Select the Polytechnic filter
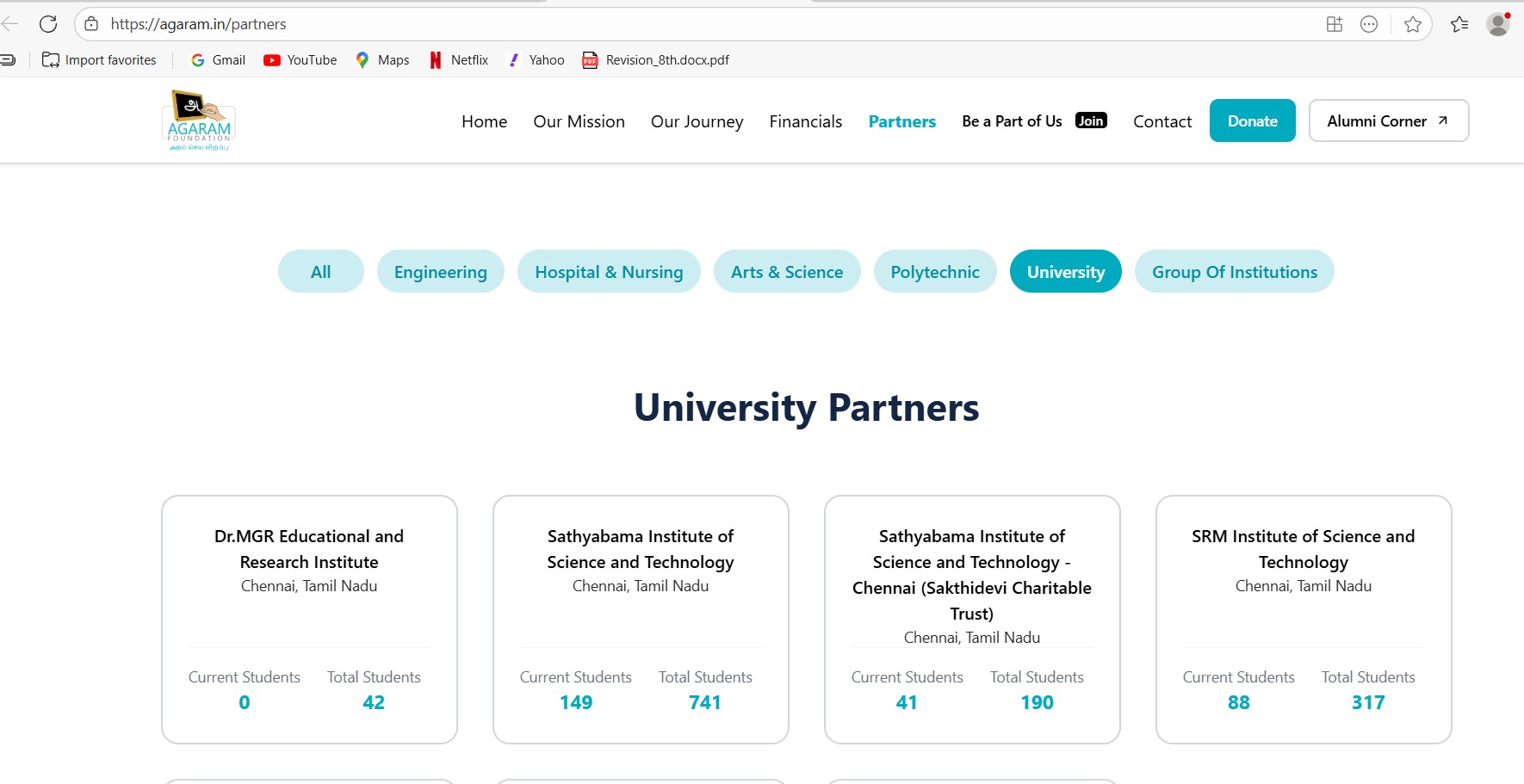This screenshot has width=1524, height=784. 934,272
